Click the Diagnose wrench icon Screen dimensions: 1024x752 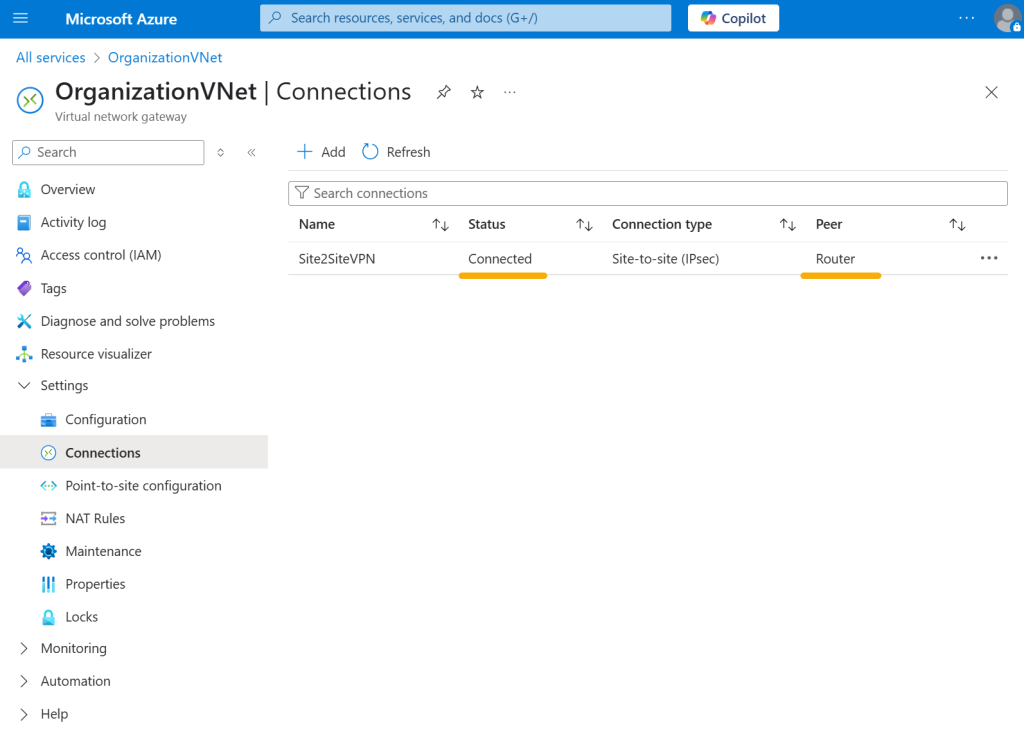point(24,321)
